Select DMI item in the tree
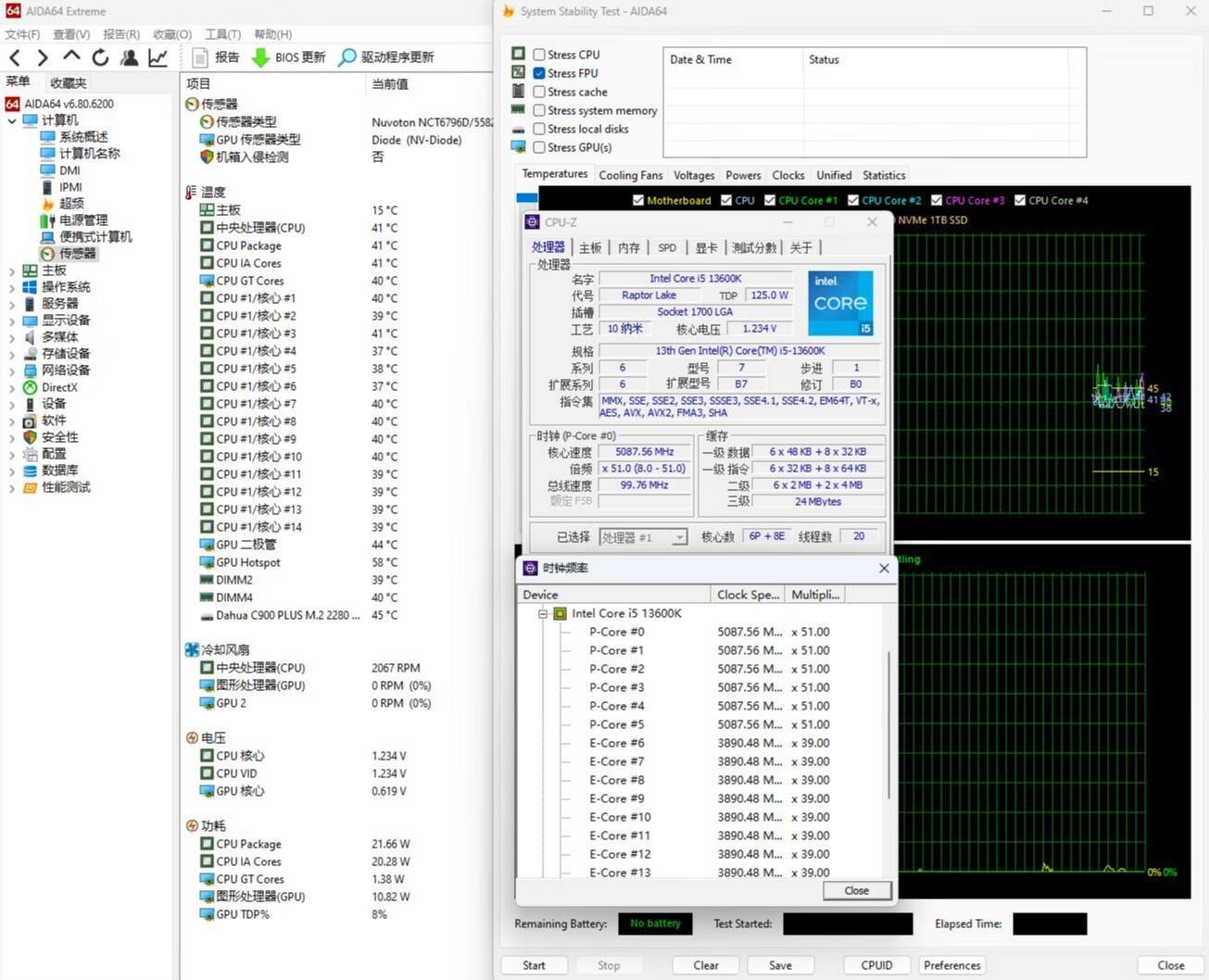 [69, 170]
